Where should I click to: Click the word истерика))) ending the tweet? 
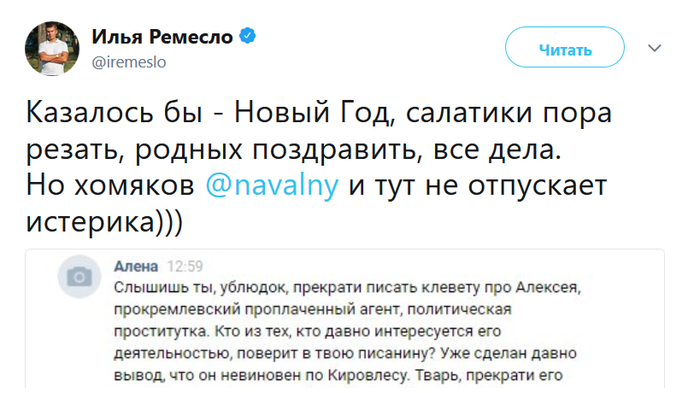point(104,222)
